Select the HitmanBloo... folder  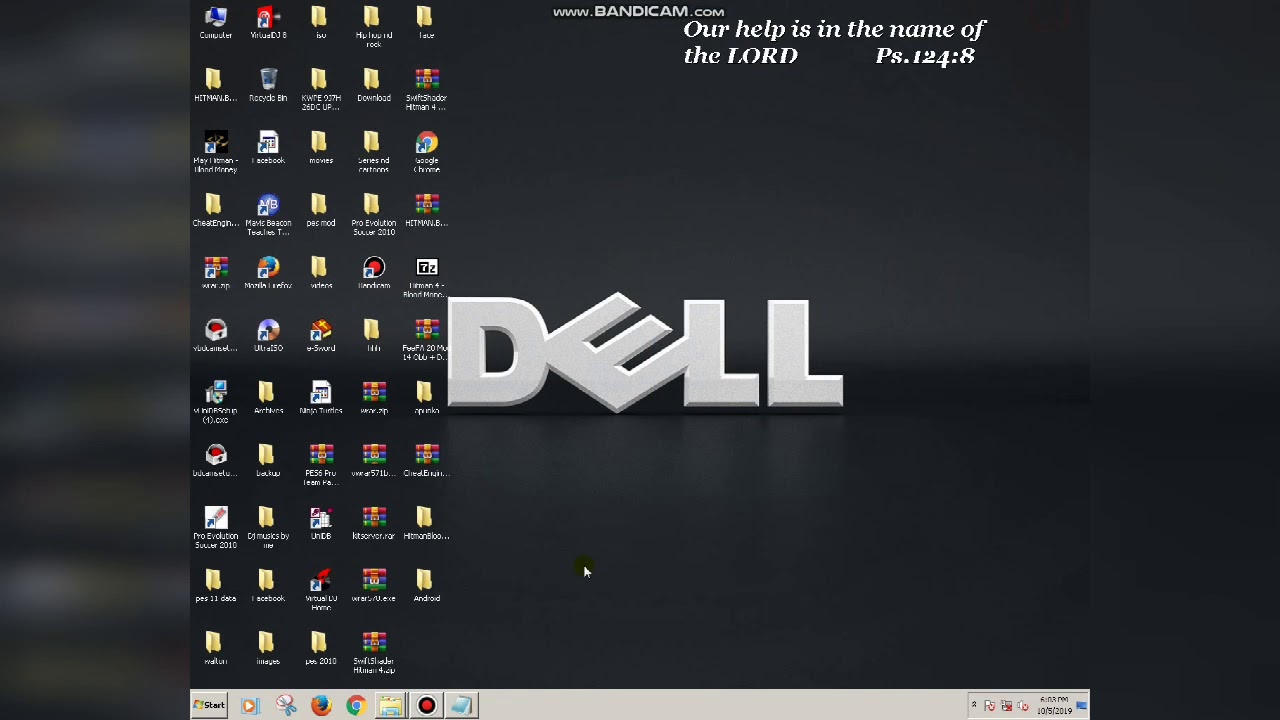(x=427, y=524)
